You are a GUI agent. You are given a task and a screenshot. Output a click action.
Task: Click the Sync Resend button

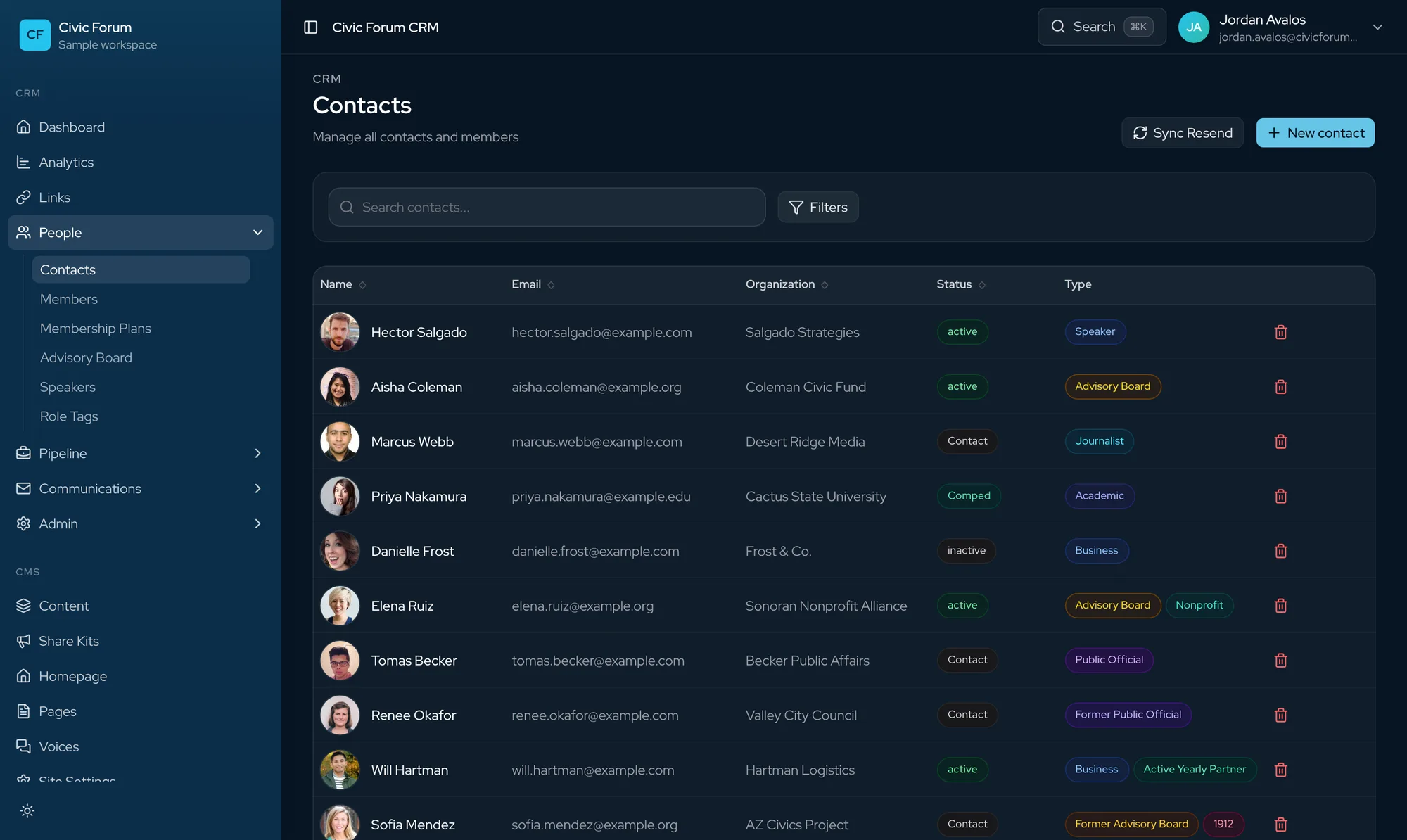pyautogui.click(x=1182, y=133)
